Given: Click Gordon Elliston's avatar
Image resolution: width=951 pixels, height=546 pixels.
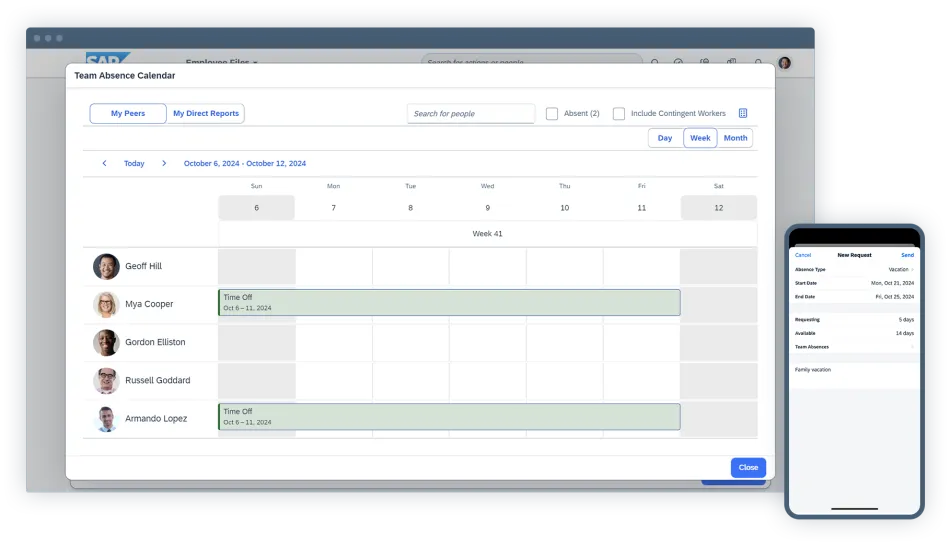Looking at the screenshot, I should [x=106, y=343].
